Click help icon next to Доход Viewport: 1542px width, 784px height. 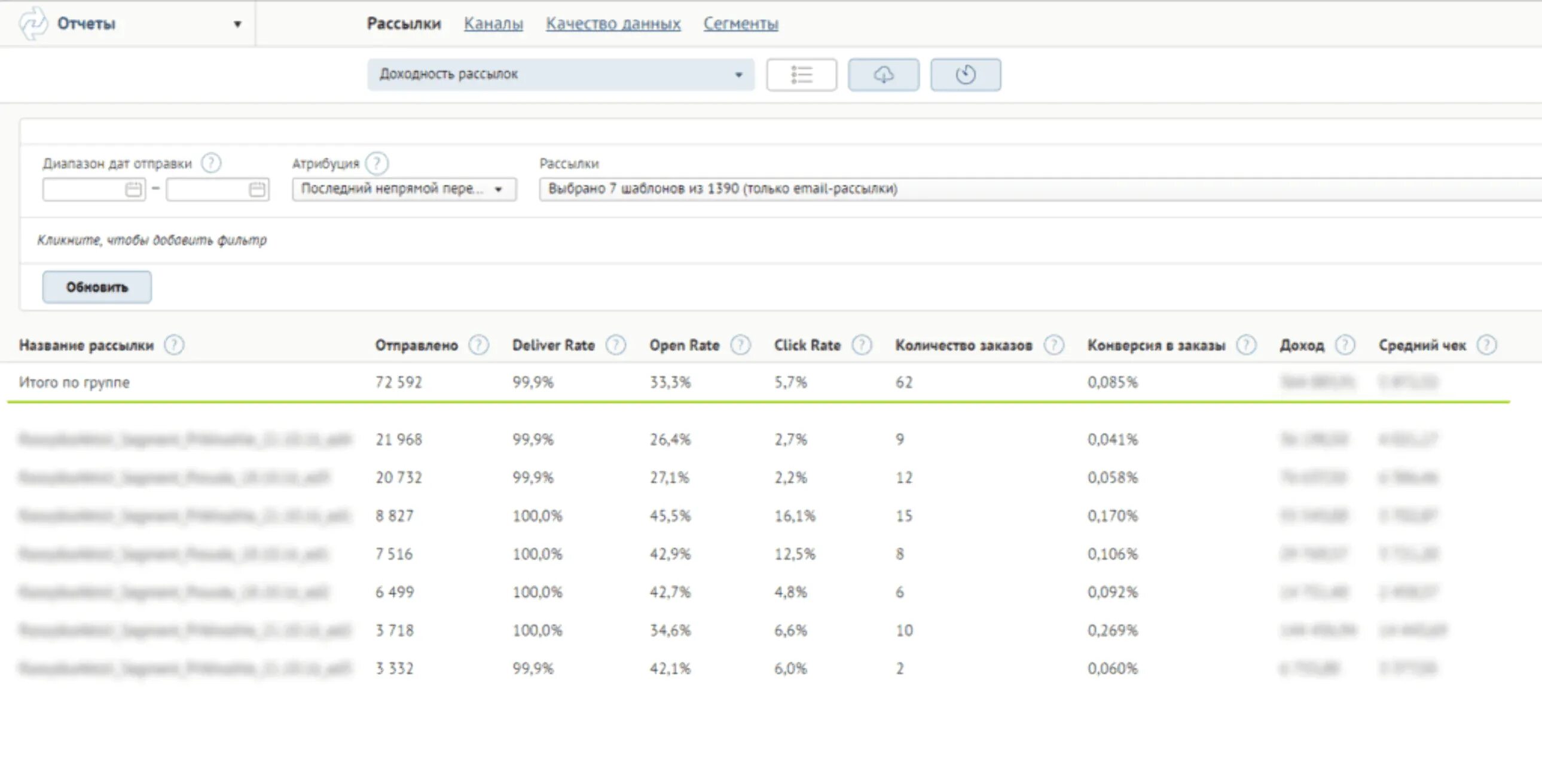pyautogui.click(x=1345, y=345)
